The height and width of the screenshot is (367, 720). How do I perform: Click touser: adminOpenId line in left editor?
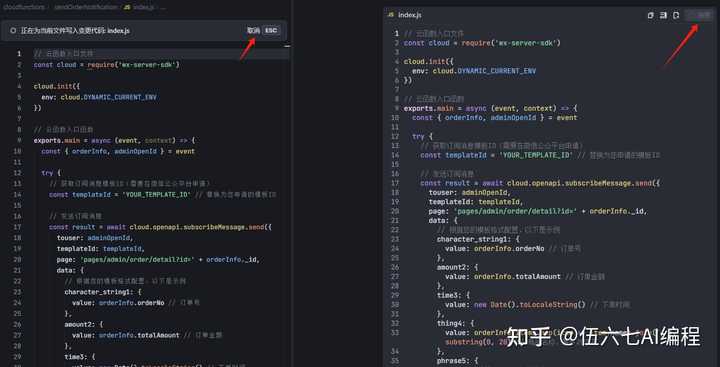tap(95, 238)
